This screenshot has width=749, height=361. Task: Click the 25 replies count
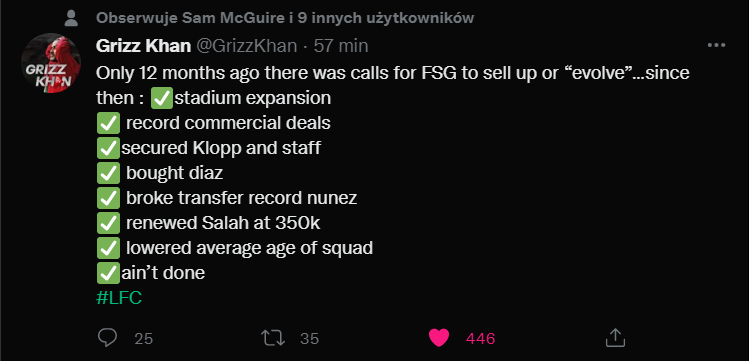143,339
